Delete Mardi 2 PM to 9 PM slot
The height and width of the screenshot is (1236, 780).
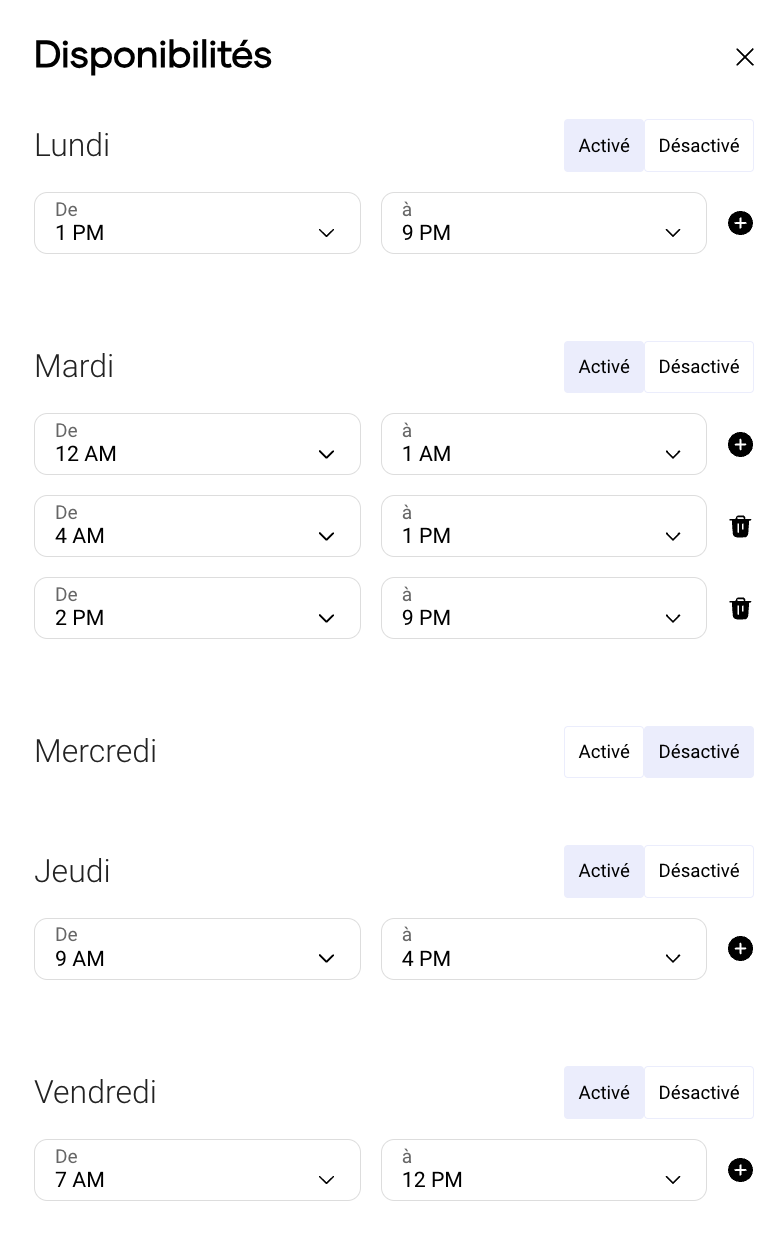click(x=740, y=608)
